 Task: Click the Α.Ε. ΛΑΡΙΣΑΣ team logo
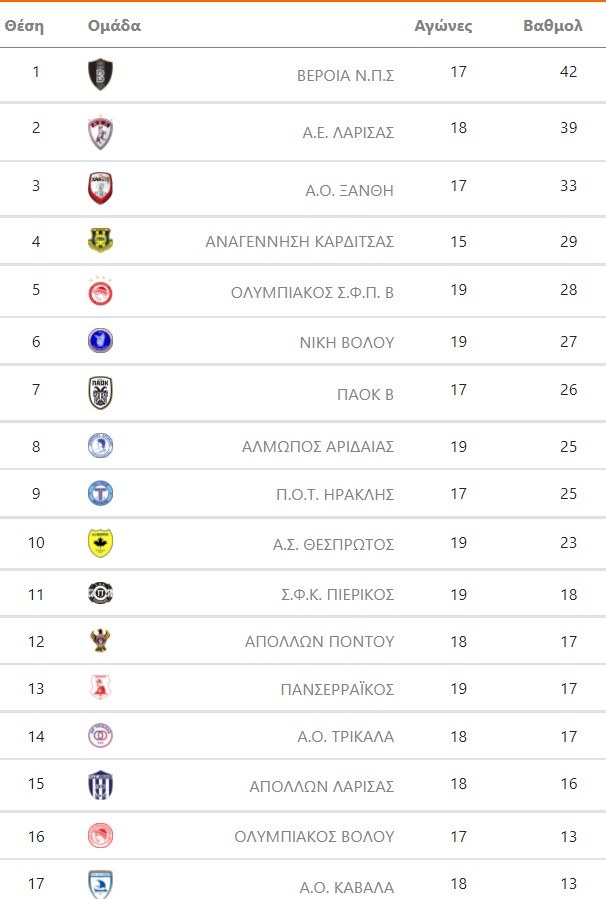[x=100, y=132]
